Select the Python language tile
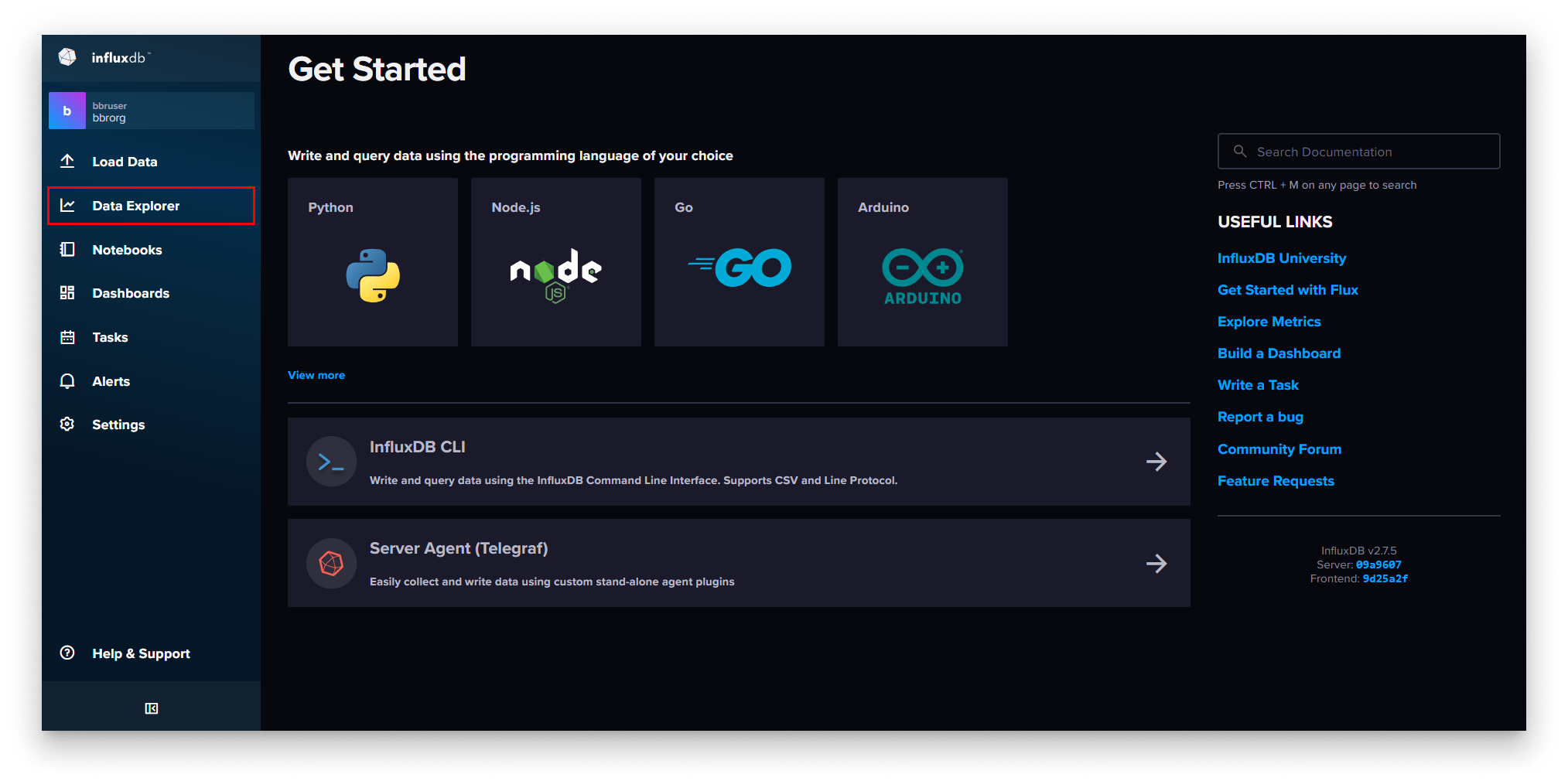 click(x=373, y=261)
